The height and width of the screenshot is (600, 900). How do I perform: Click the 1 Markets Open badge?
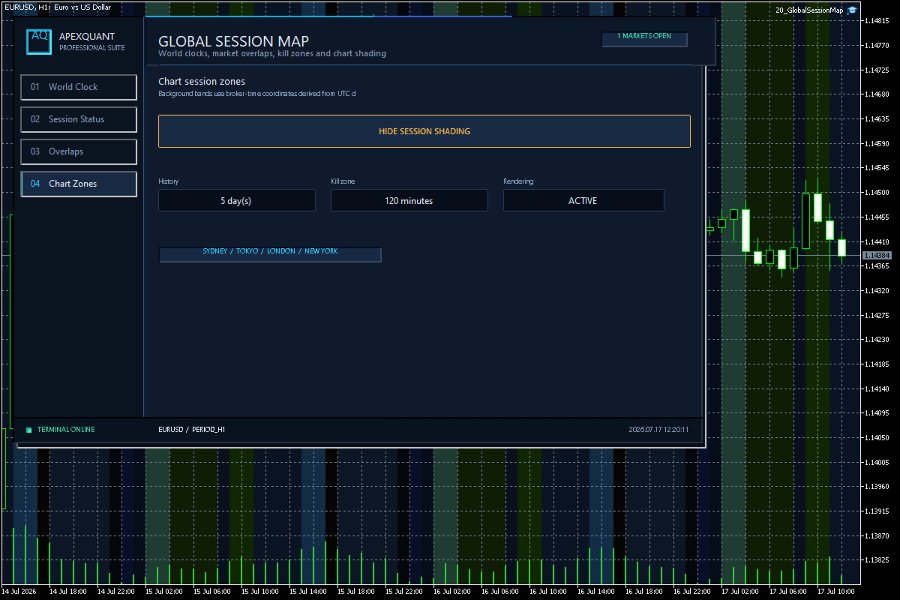644,39
